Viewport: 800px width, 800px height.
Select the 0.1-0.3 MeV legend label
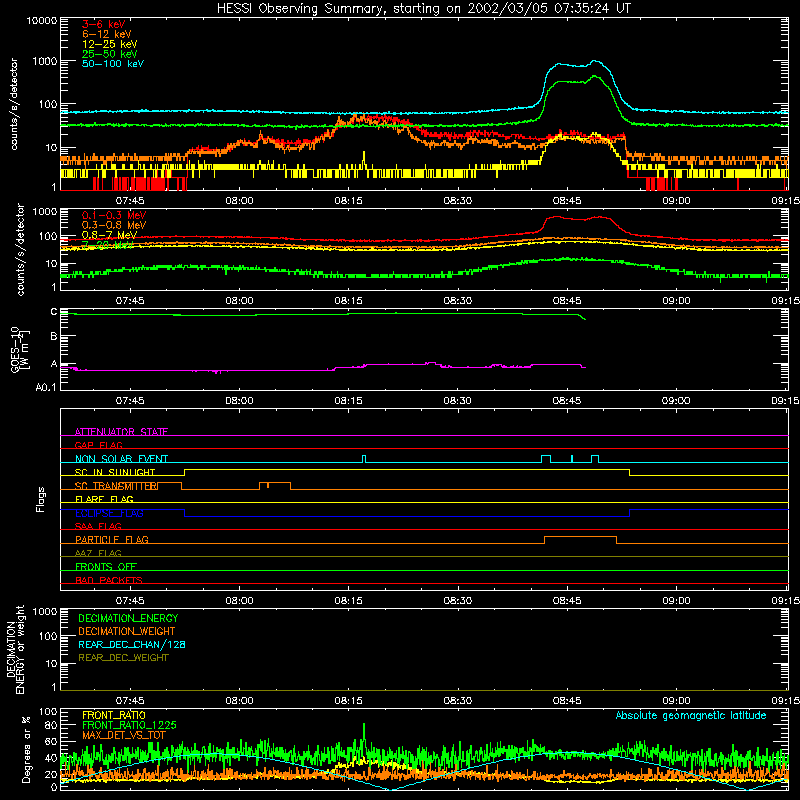point(114,215)
